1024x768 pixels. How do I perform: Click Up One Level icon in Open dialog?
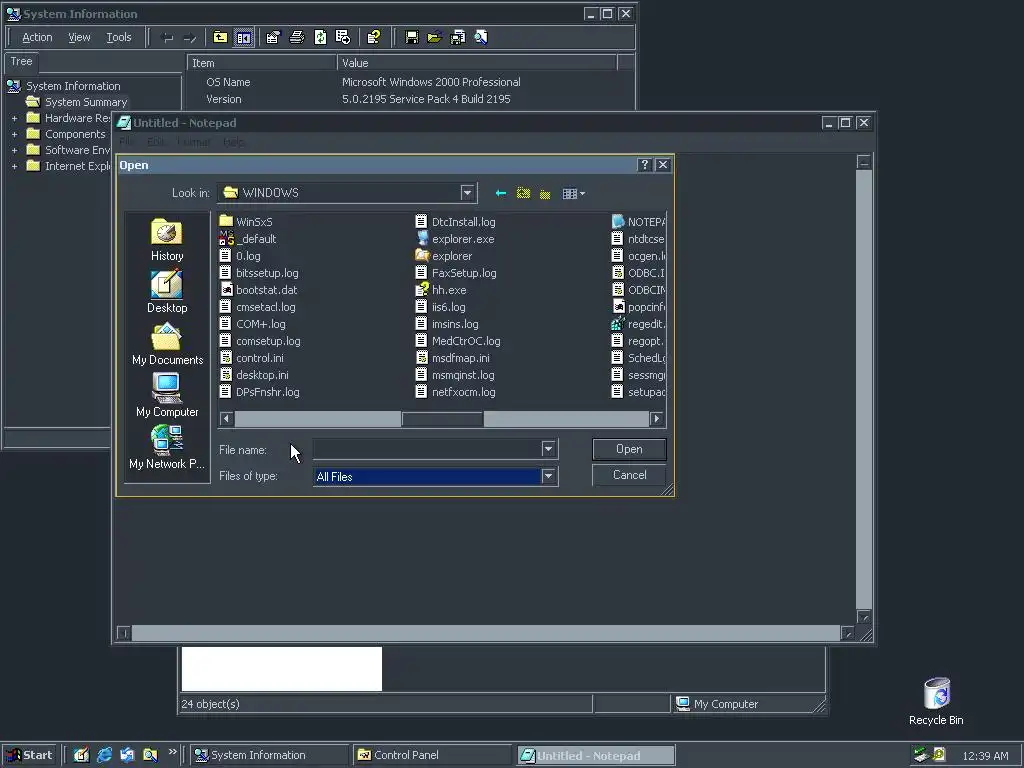523,193
